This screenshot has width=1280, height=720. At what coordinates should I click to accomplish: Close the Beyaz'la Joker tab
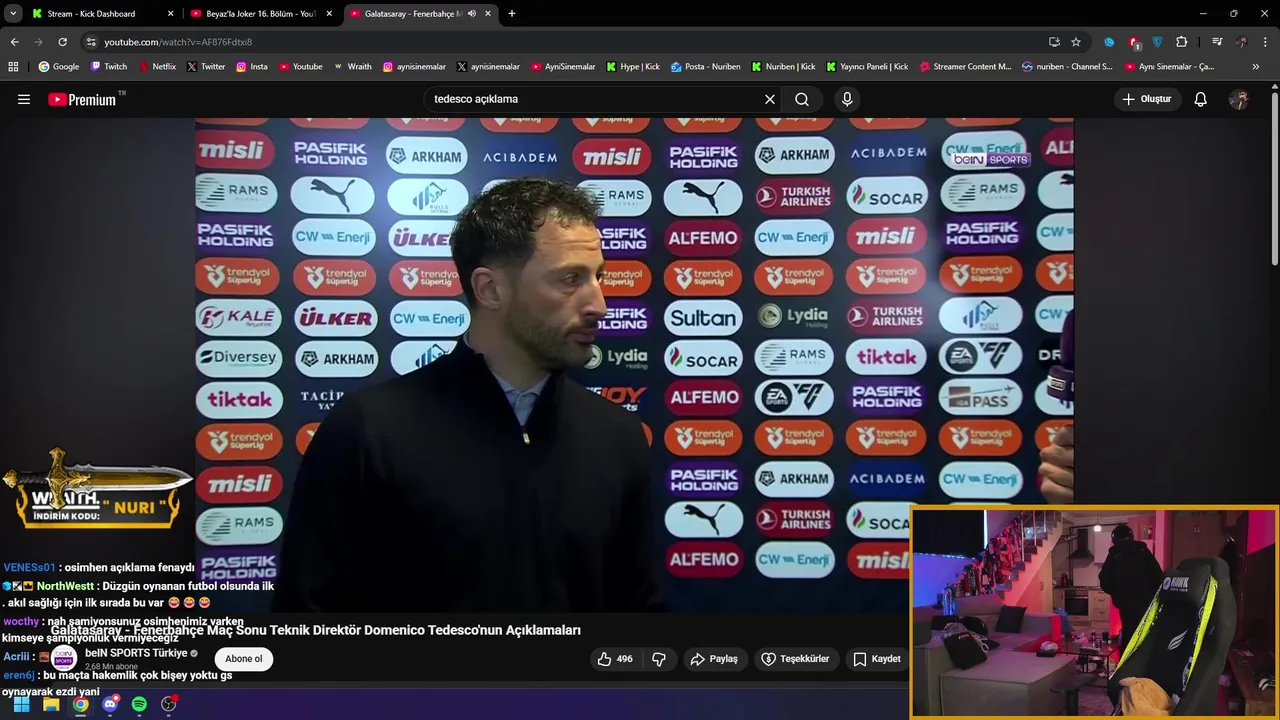point(329,14)
